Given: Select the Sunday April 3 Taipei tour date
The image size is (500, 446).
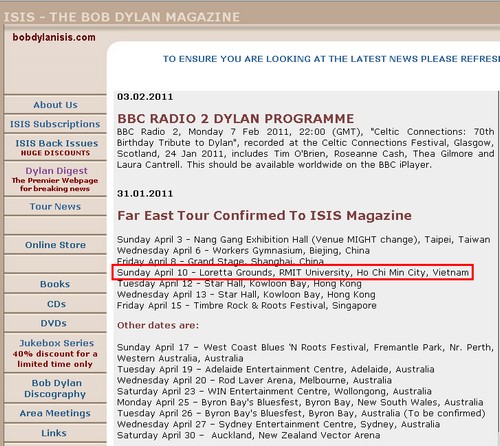Looking at the screenshot, I should point(304,240).
